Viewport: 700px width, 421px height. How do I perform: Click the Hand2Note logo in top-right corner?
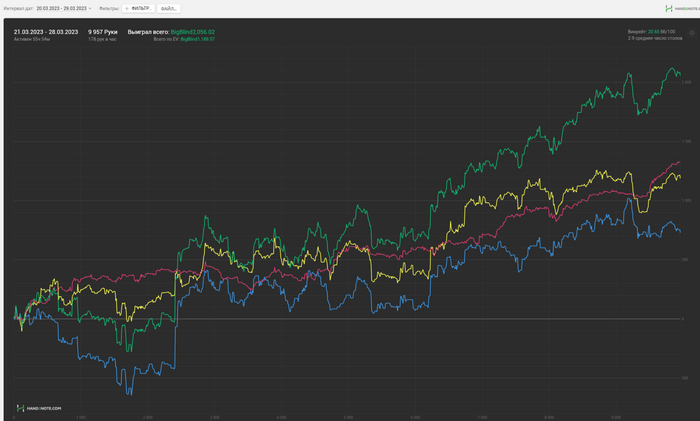pos(669,8)
